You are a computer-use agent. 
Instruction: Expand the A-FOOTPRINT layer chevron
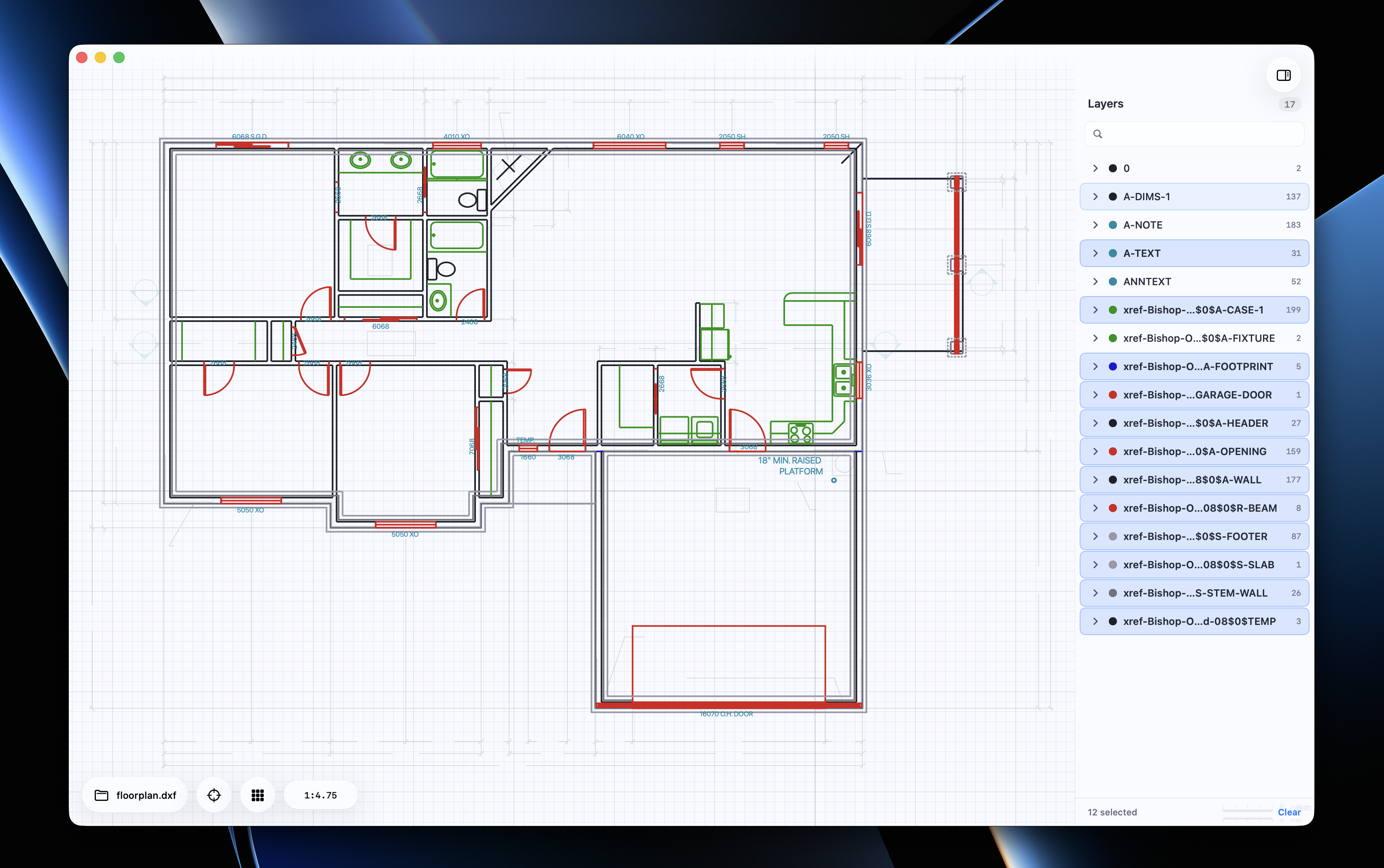[1095, 366]
